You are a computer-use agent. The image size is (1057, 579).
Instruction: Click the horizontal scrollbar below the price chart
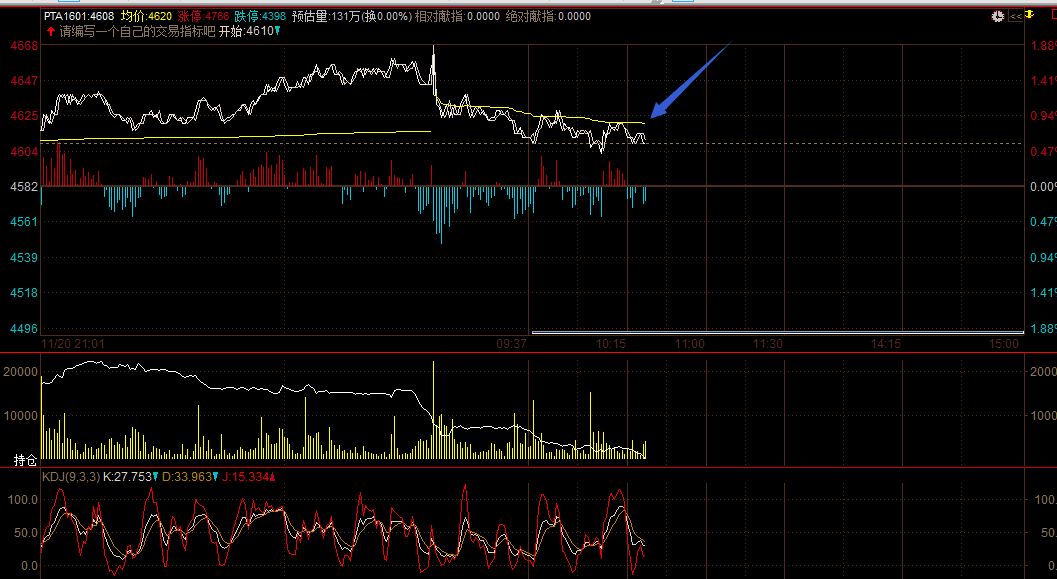[777, 332]
